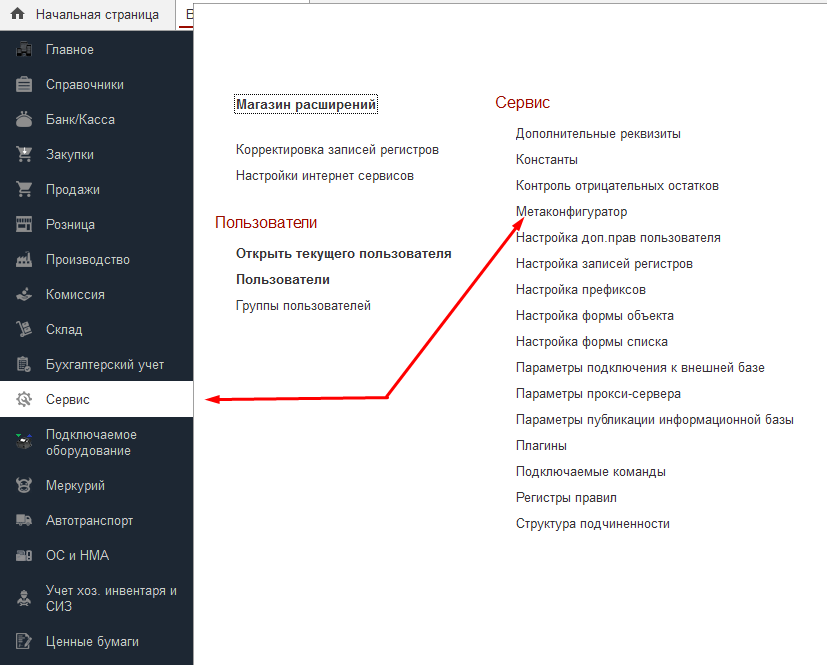The width and height of the screenshot is (827, 665).
Task: Click the Меркурий cow icon
Action: pyautogui.click(x=24, y=485)
